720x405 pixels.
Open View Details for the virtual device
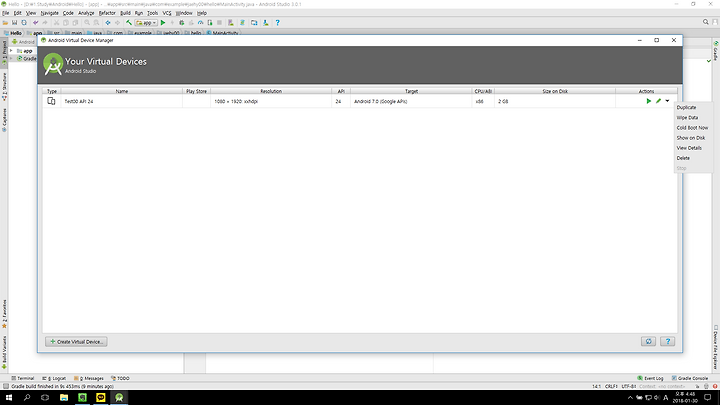(689, 148)
